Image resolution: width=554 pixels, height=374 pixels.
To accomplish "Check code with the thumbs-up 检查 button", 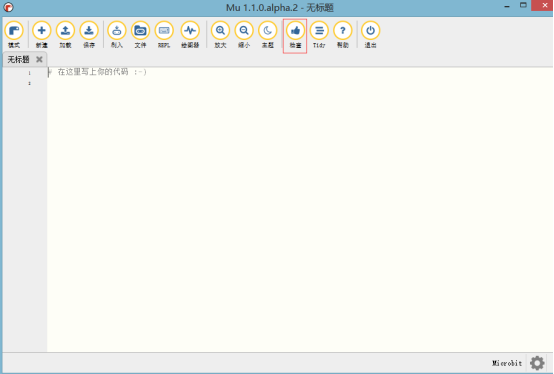I will [x=295, y=36].
